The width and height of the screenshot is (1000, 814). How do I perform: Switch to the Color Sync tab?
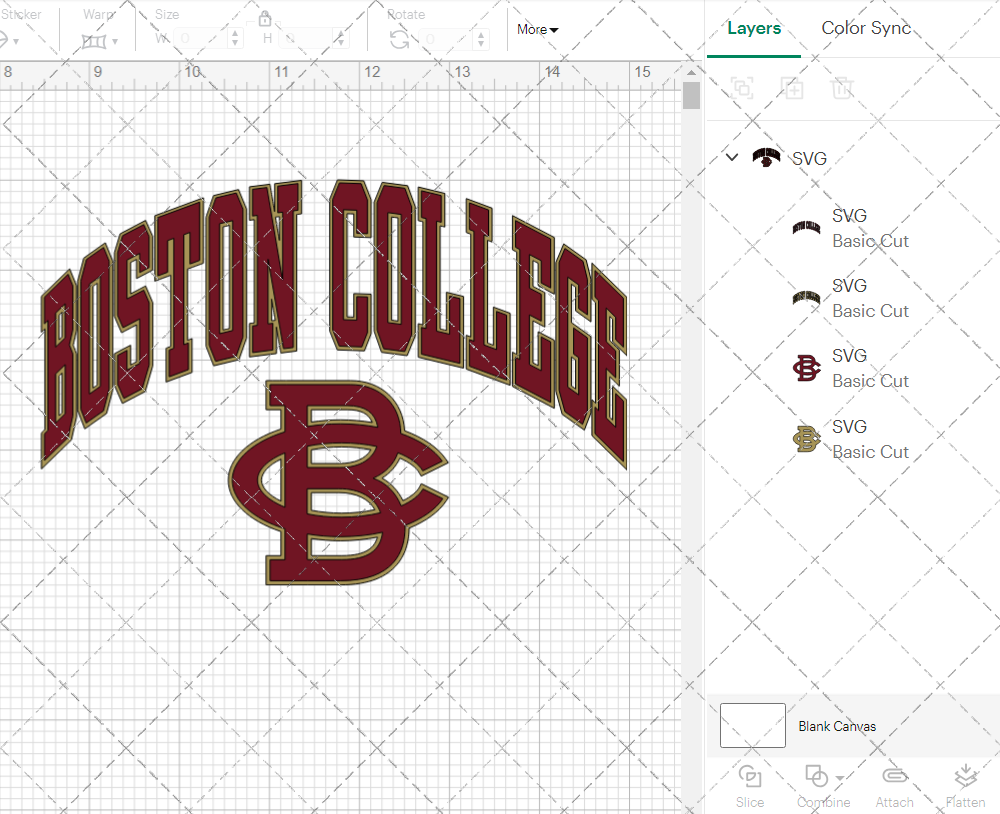point(866,28)
